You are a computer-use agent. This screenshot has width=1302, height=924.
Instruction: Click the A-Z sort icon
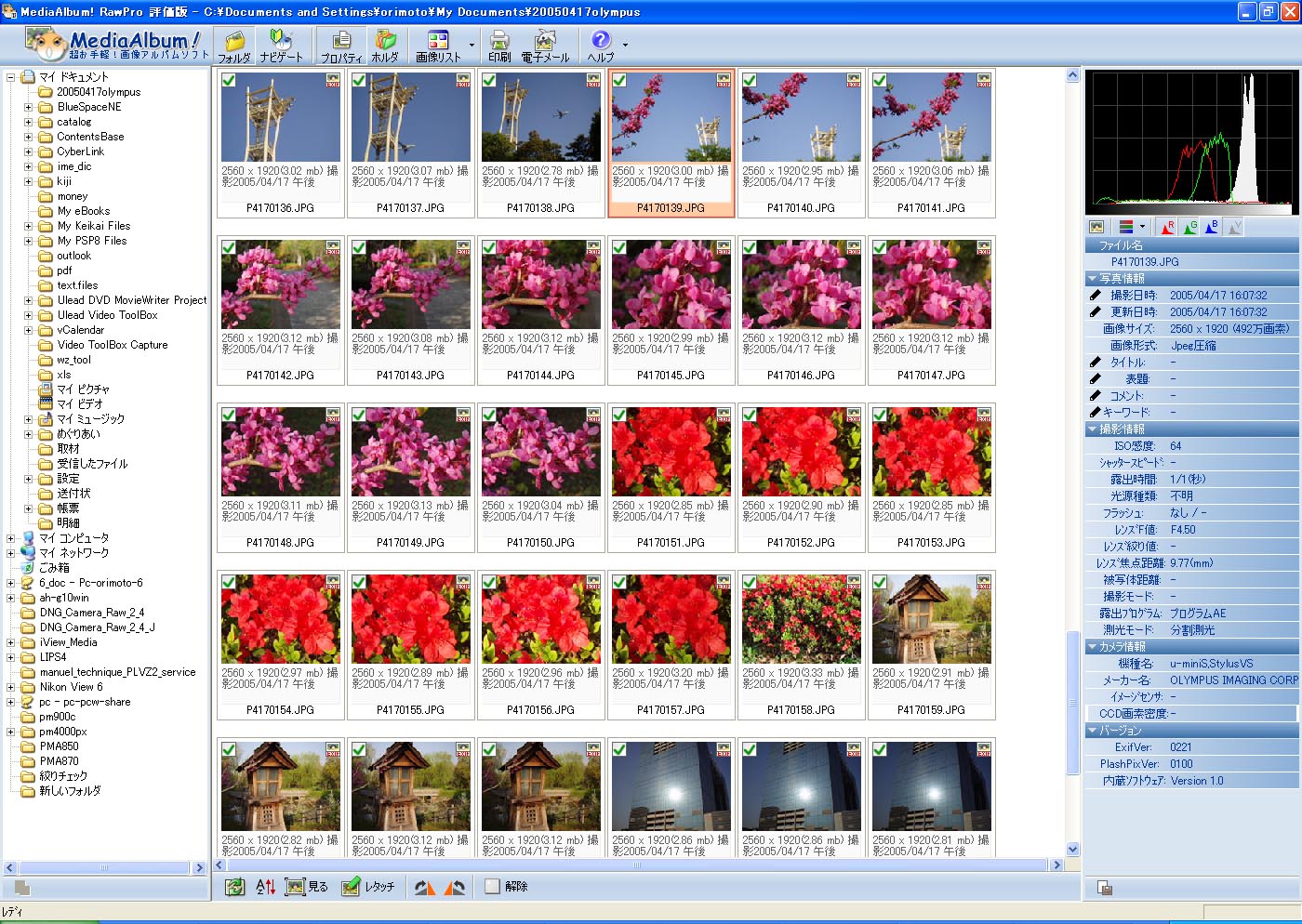pyautogui.click(x=264, y=886)
